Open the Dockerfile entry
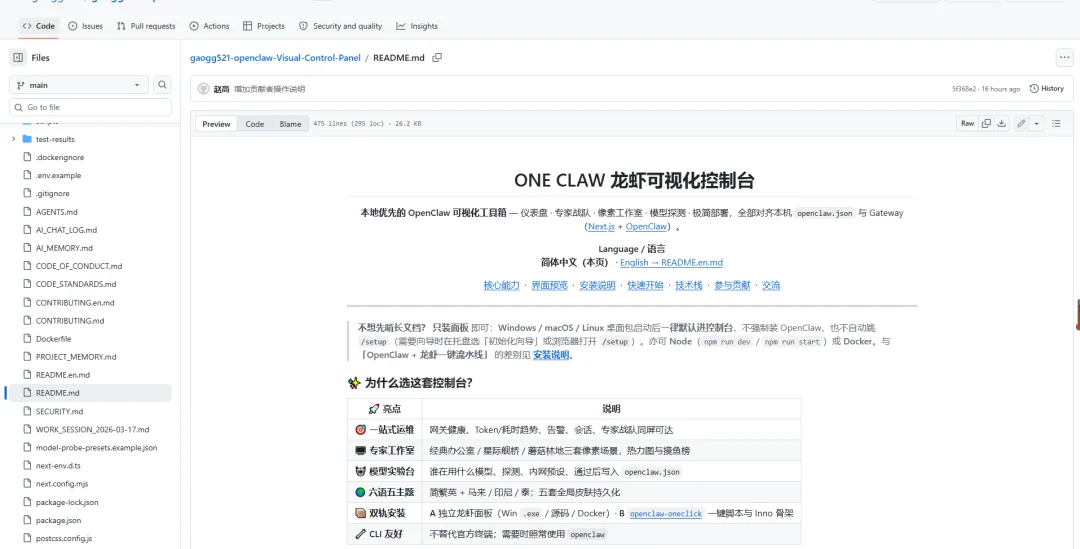The image size is (1080, 549). click(53, 339)
